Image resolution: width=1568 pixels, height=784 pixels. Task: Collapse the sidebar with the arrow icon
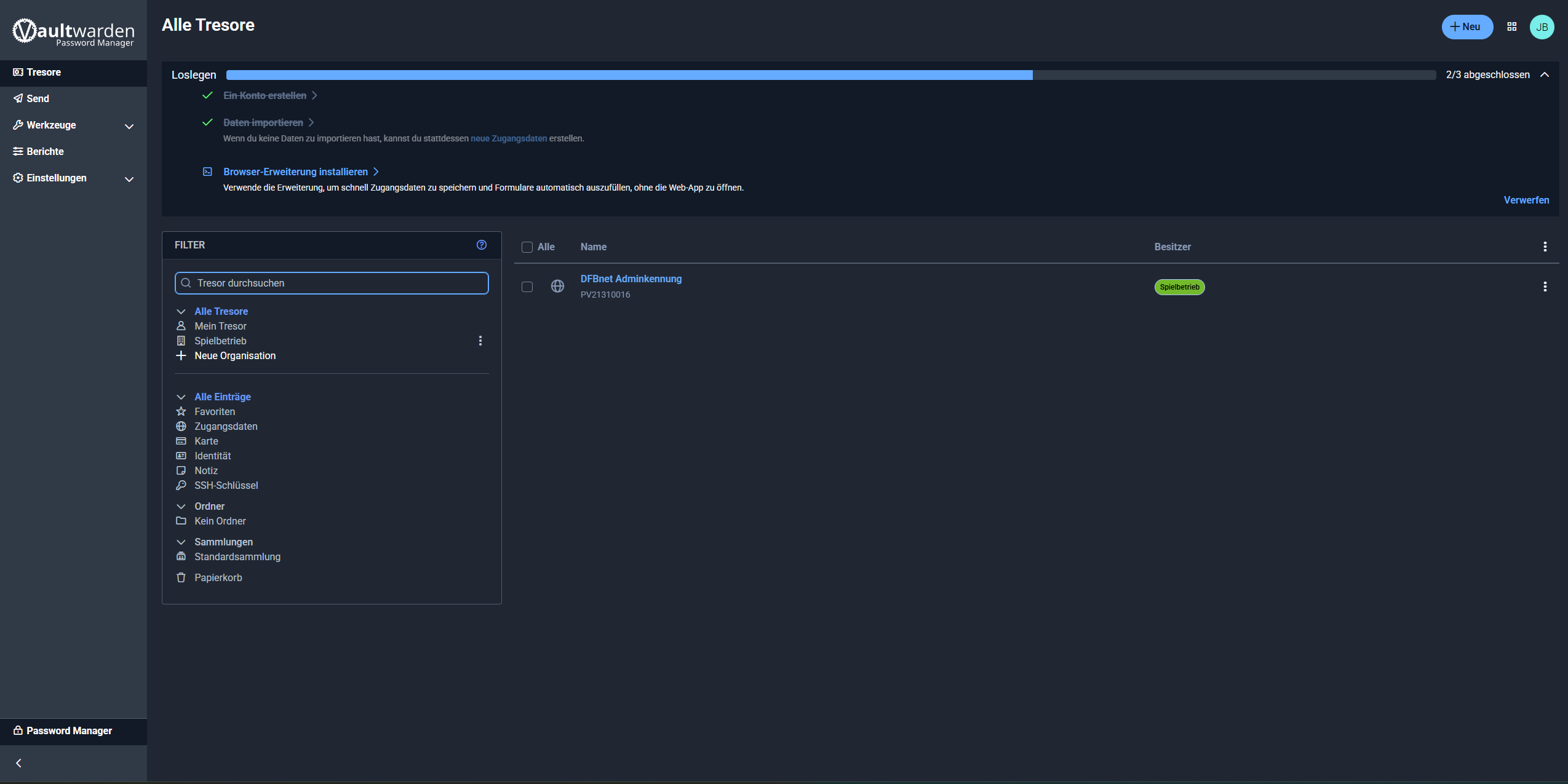tap(18, 763)
